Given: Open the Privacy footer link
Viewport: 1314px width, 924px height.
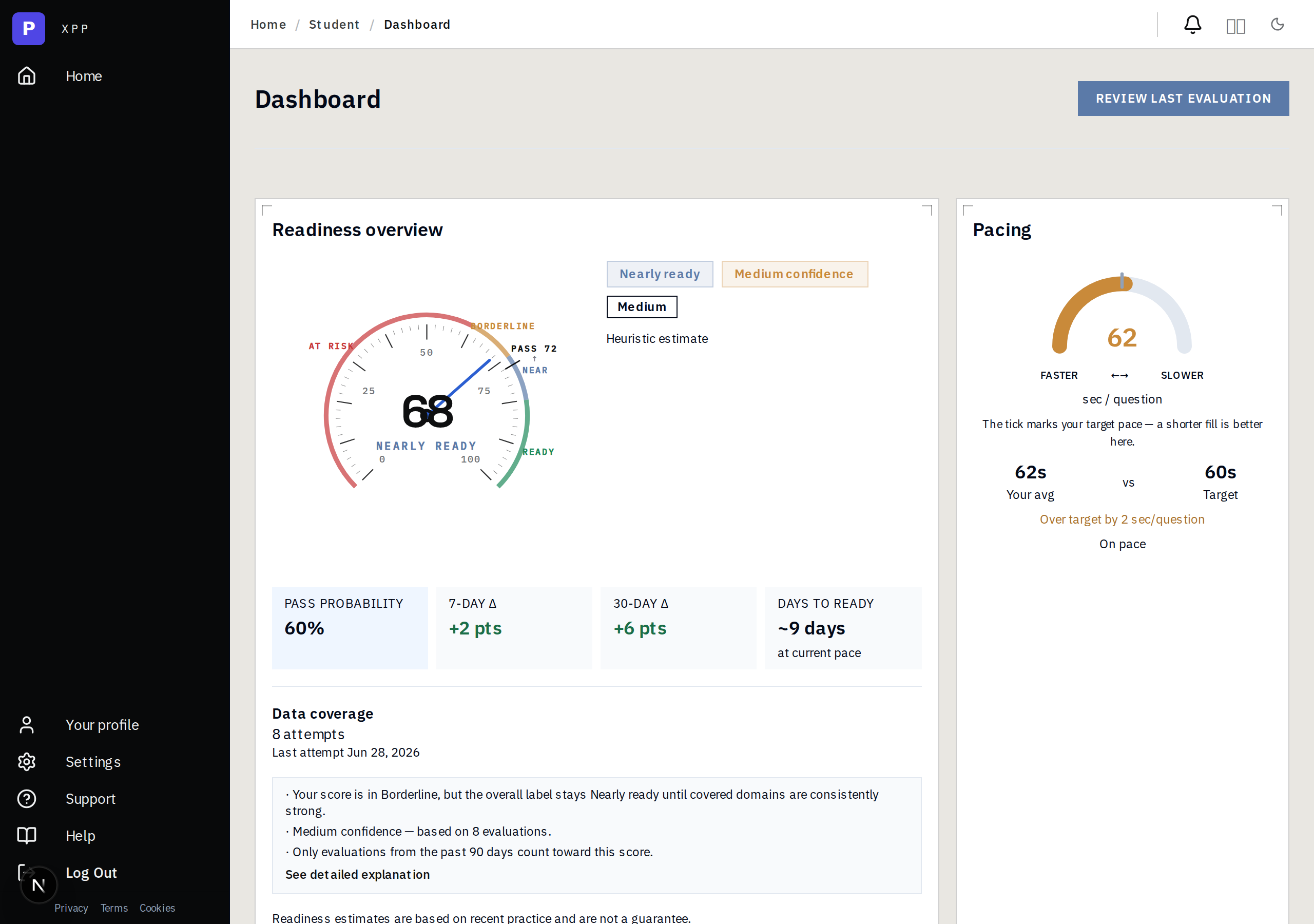Looking at the screenshot, I should click(71, 908).
